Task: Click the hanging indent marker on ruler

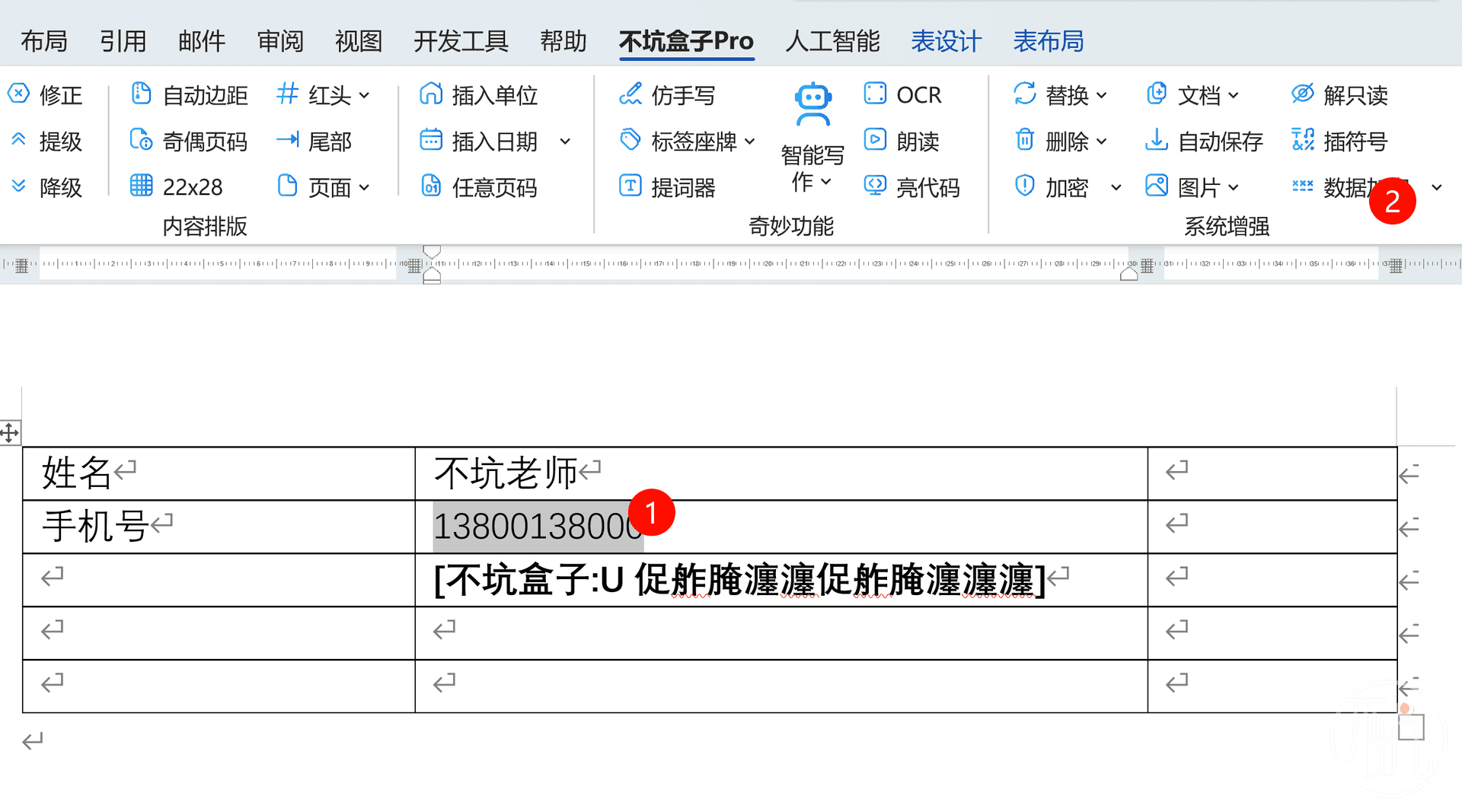Action: [x=432, y=272]
